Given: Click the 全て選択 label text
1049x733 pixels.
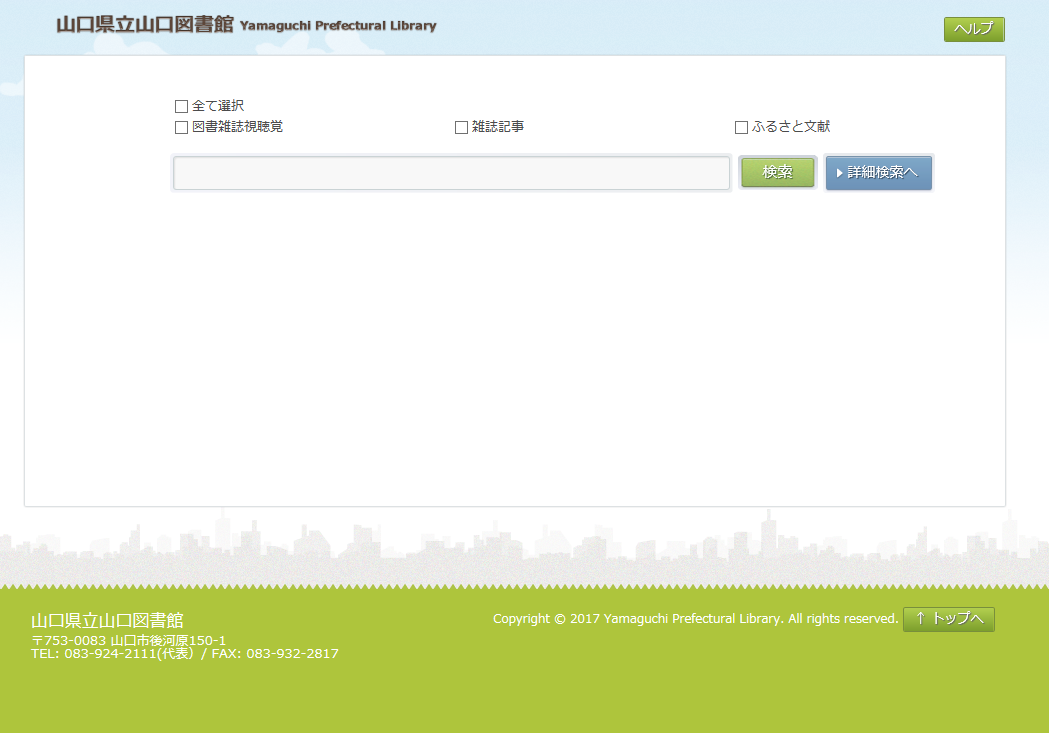Looking at the screenshot, I should pos(218,106).
